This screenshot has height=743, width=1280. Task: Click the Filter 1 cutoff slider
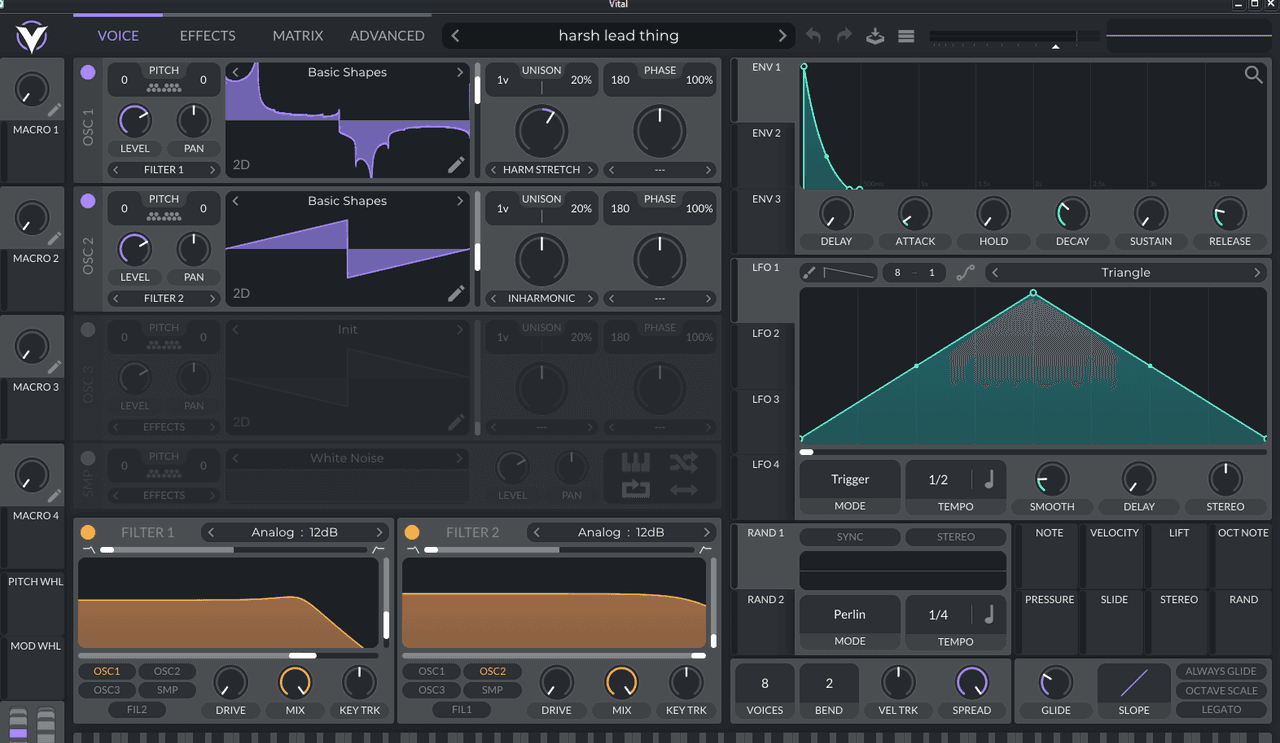pyautogui.click(x=302, y=656)
